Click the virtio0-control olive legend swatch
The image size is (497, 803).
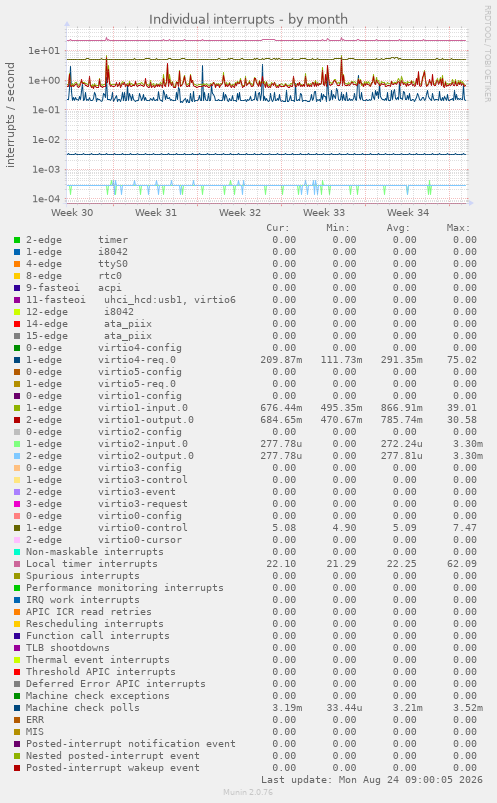pos(17,528)
